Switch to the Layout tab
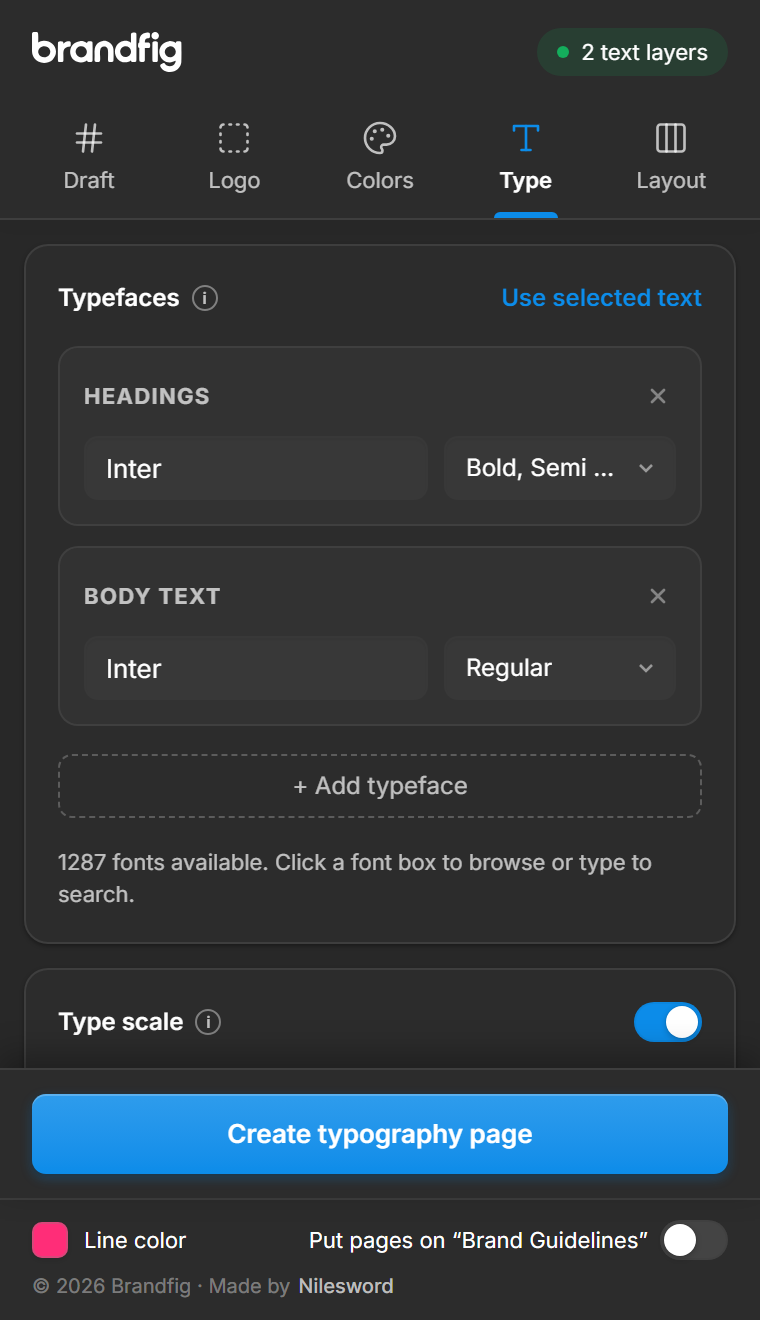 point(671,158)
